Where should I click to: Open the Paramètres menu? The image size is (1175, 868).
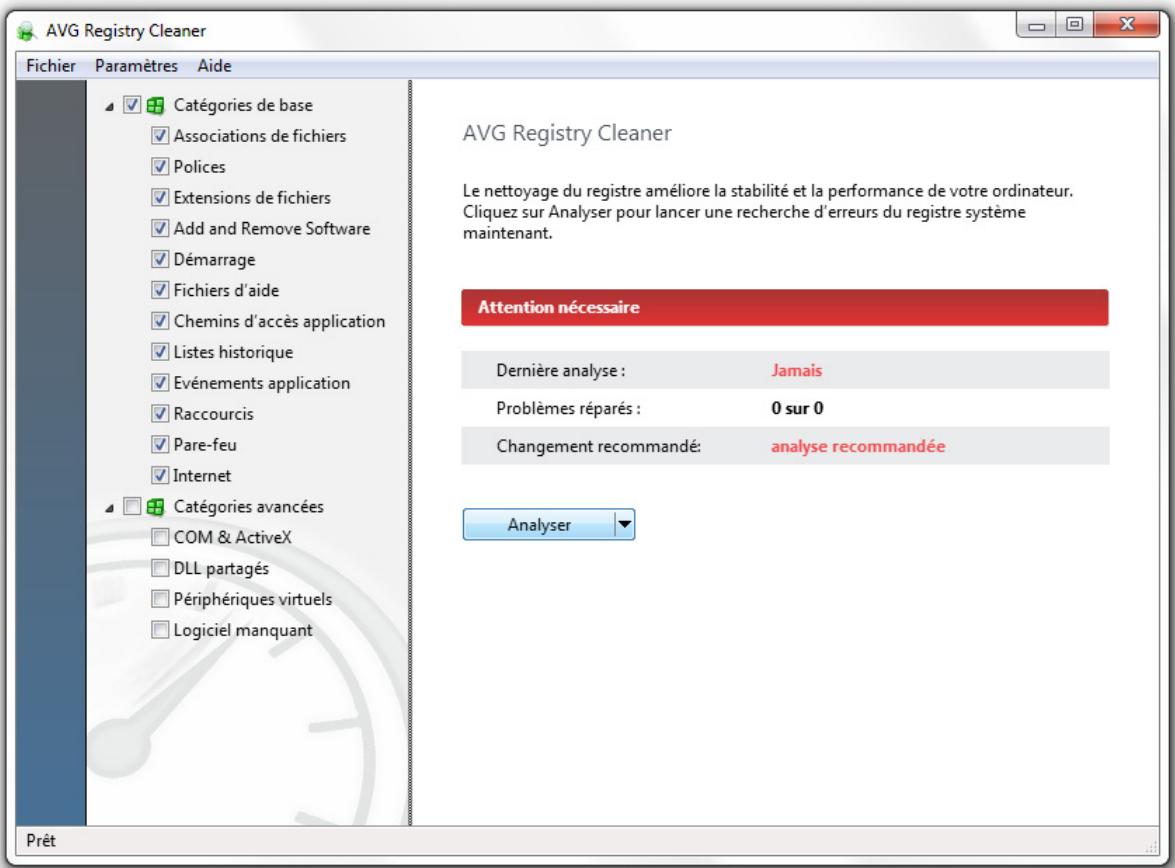coord(136,66)
